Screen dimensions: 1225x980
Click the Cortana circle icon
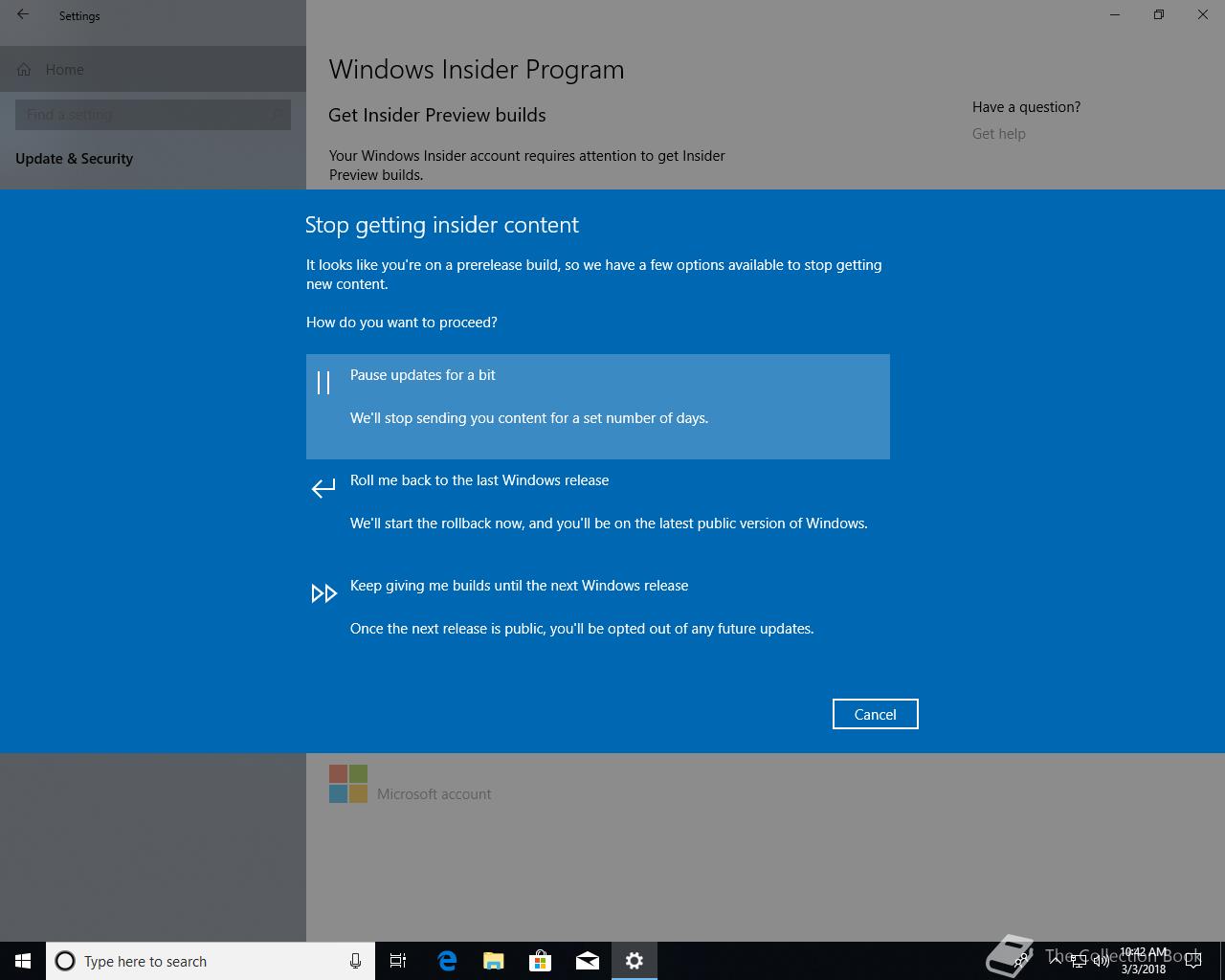click(x=65, y=961)
